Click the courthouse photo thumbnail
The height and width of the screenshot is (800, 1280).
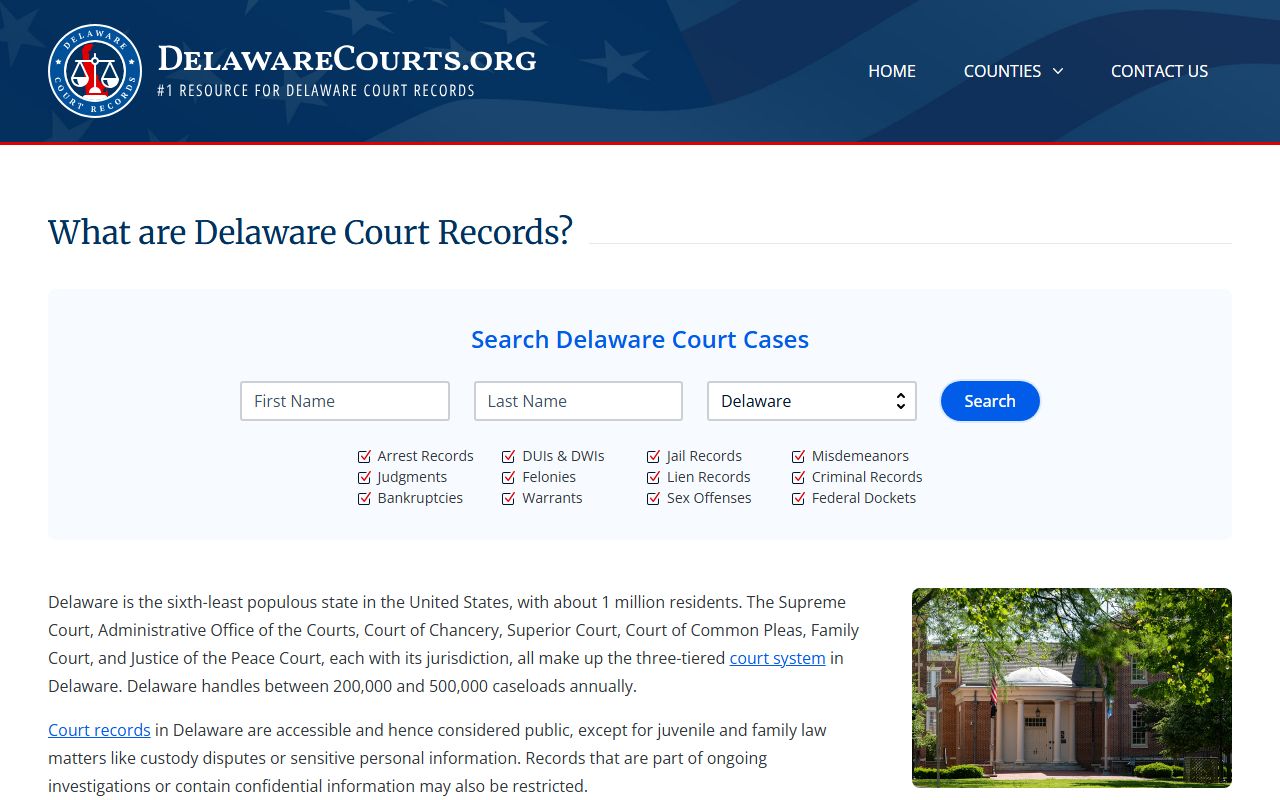click(x=1072, y=688)
